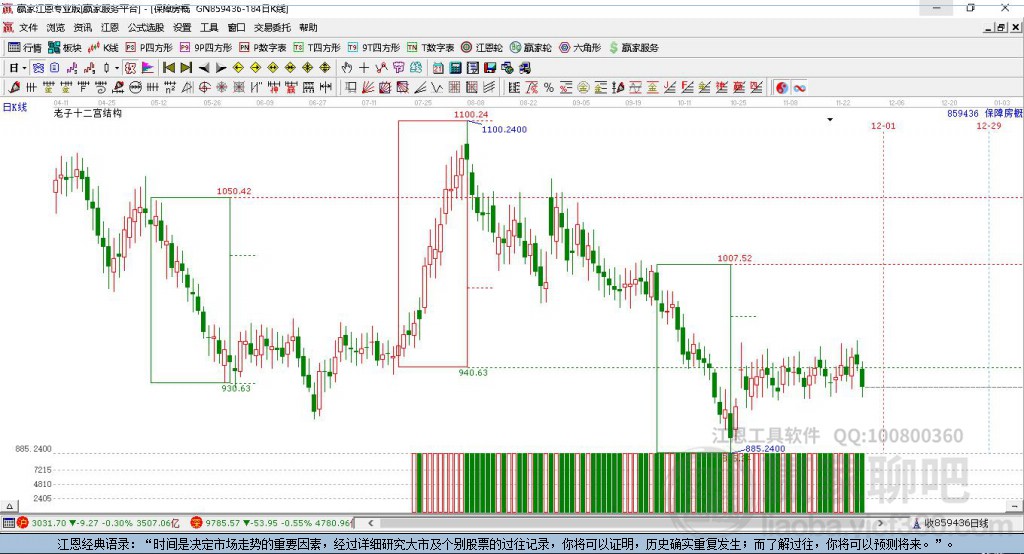Click the 12-01 time marker label
This screenshot has height=554, width=1024.
pyautogui.click(x=883, y=126)
